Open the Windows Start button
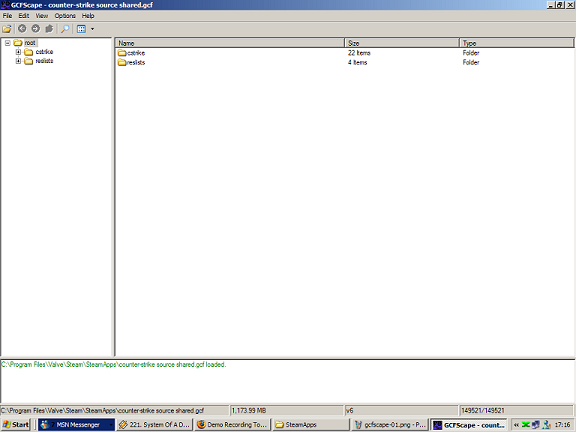 click(x=16, y=425)
